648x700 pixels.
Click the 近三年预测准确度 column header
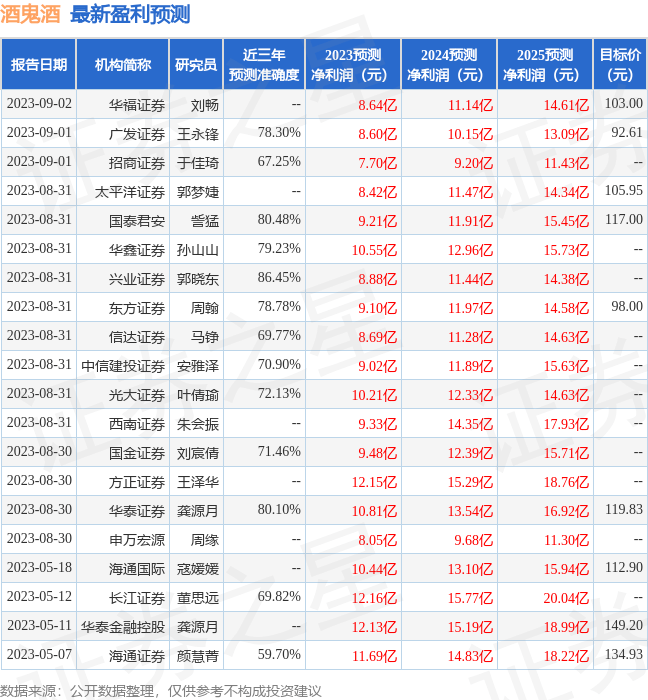tap(263, 65)
